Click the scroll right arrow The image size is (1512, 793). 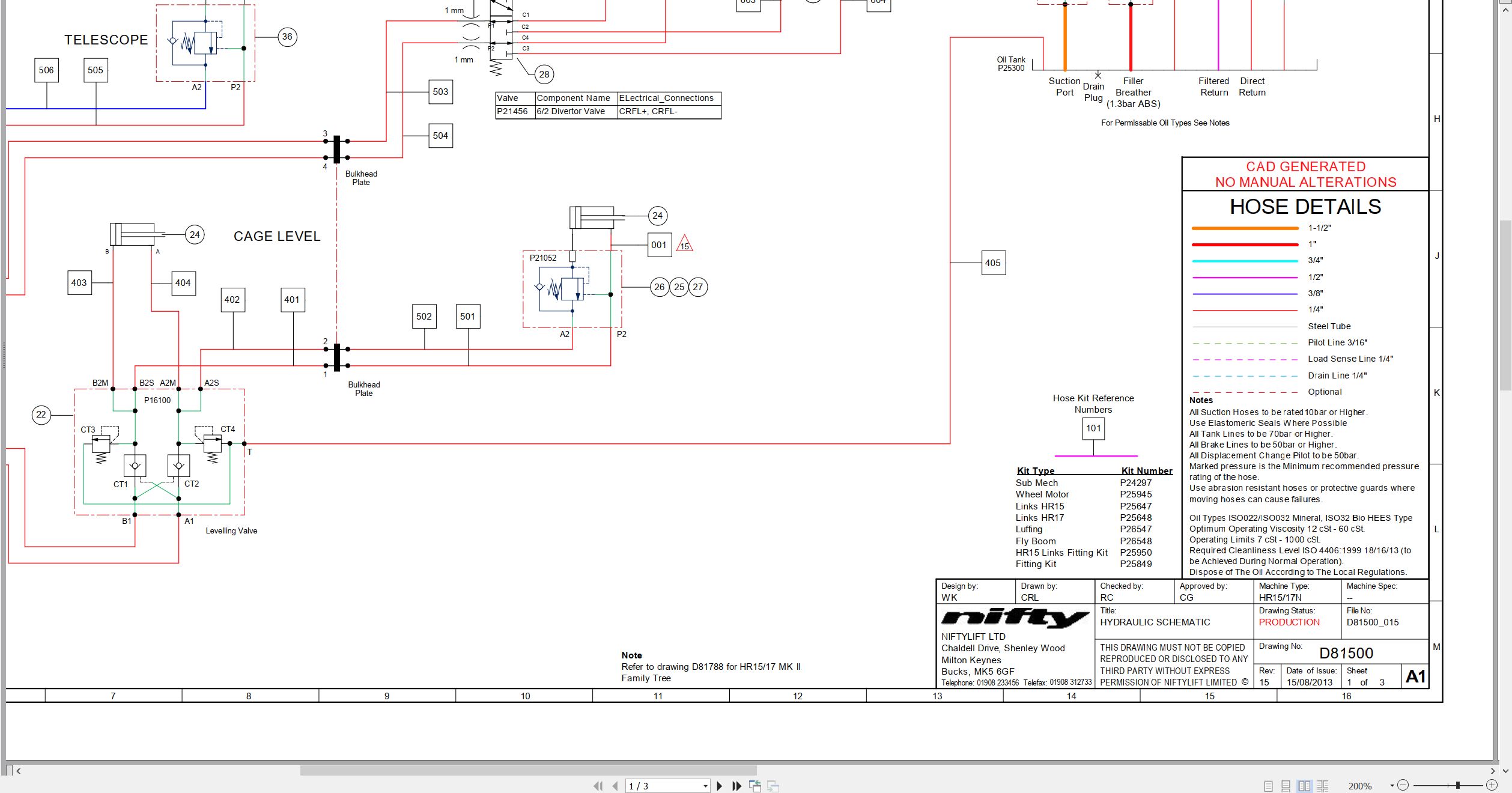click(1493, 771)
